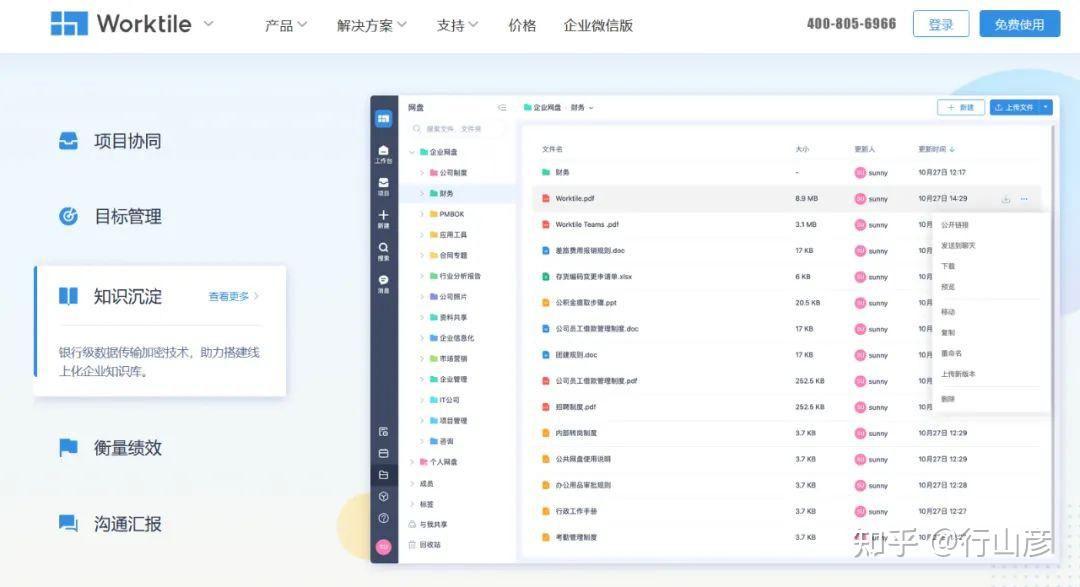Open the 查看更多 link under 知识沉淀

[x=229, y=296]
